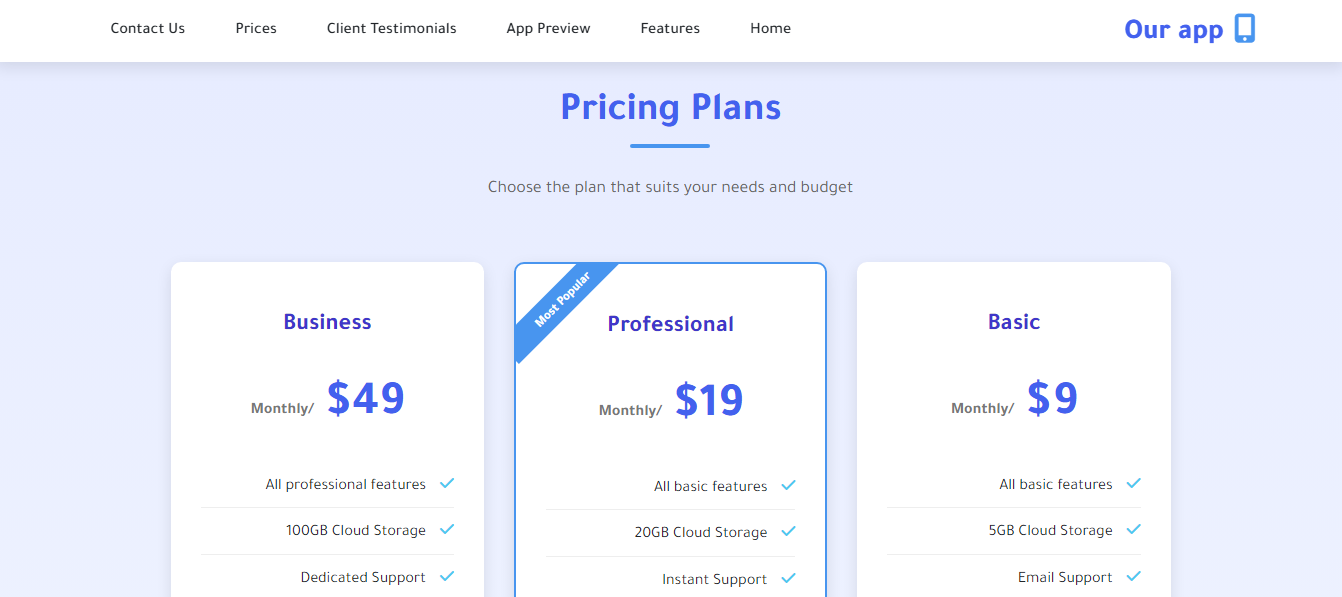Click the $19 Professional price

coord(709,401)
